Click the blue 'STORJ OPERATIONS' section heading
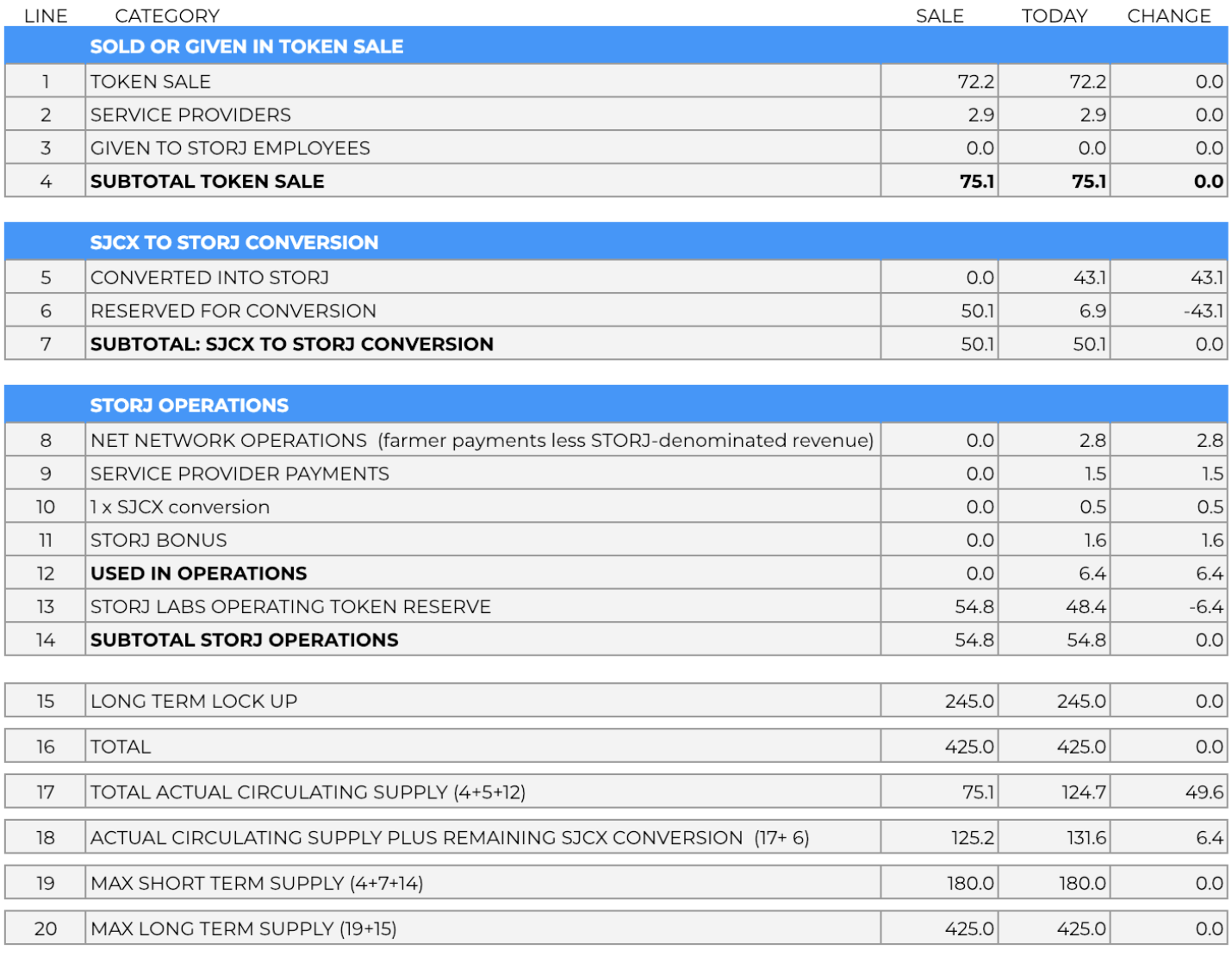The height and width of the screenshot is (956, 1232). point(190,406)
